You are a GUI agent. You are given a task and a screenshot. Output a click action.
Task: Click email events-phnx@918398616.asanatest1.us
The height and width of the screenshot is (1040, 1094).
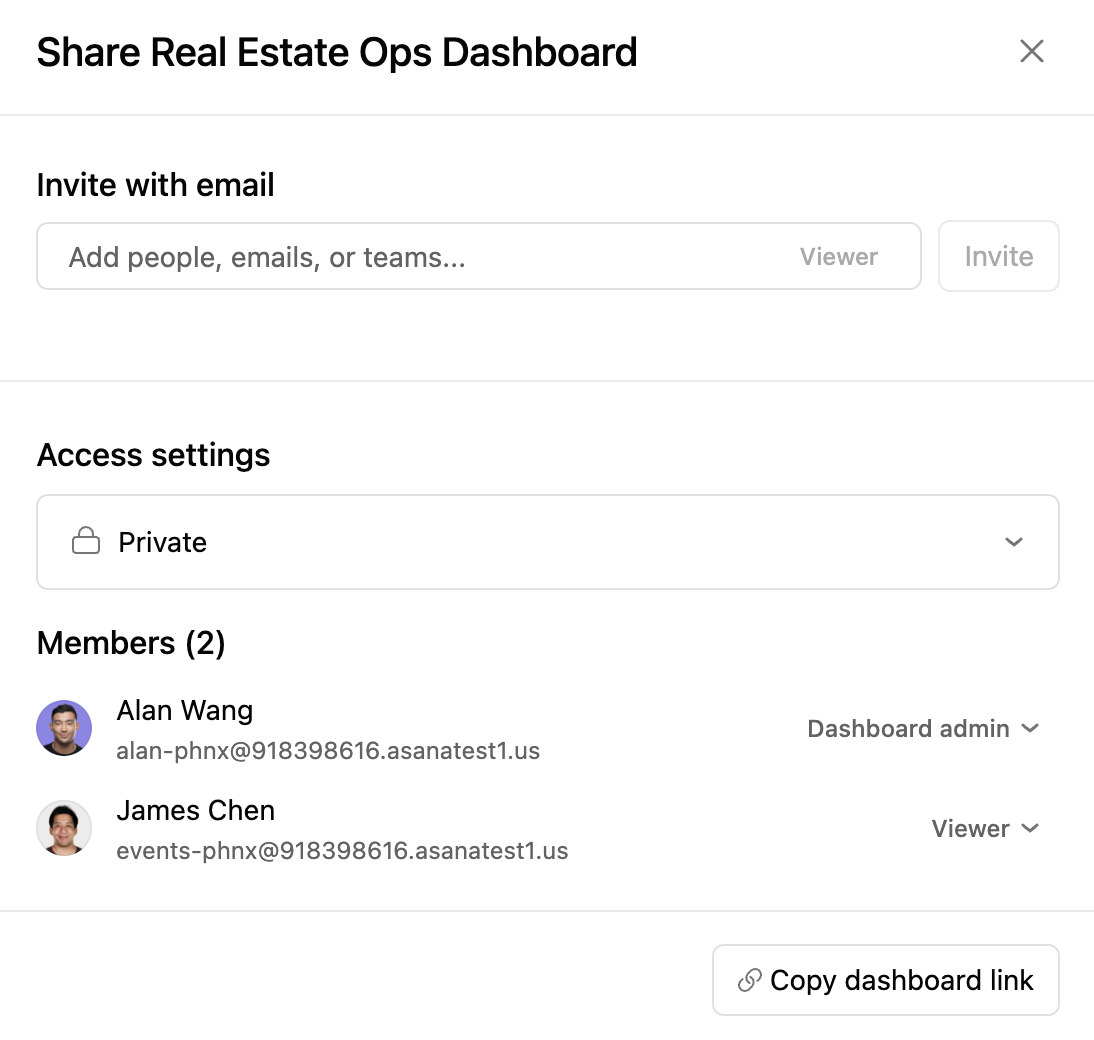click(342, 851)
